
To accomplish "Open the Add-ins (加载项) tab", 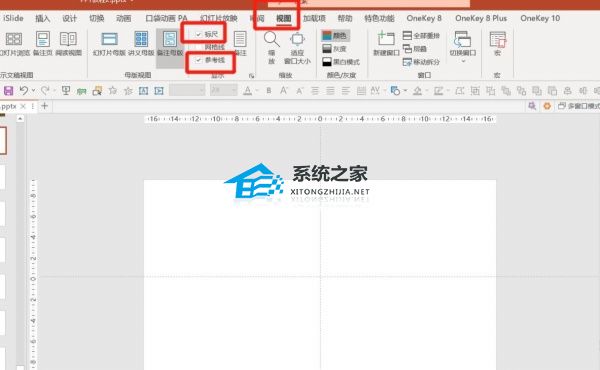I will coord(314,18).
